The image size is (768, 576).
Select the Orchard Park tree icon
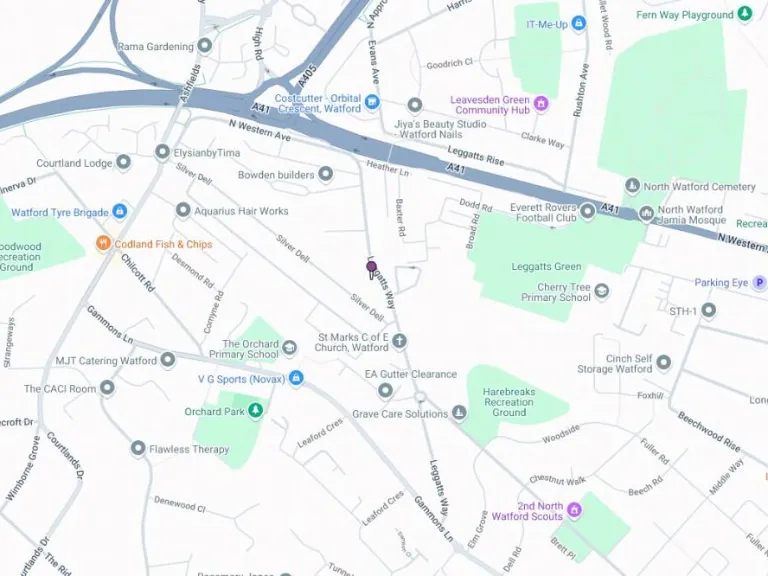(255, 410)
